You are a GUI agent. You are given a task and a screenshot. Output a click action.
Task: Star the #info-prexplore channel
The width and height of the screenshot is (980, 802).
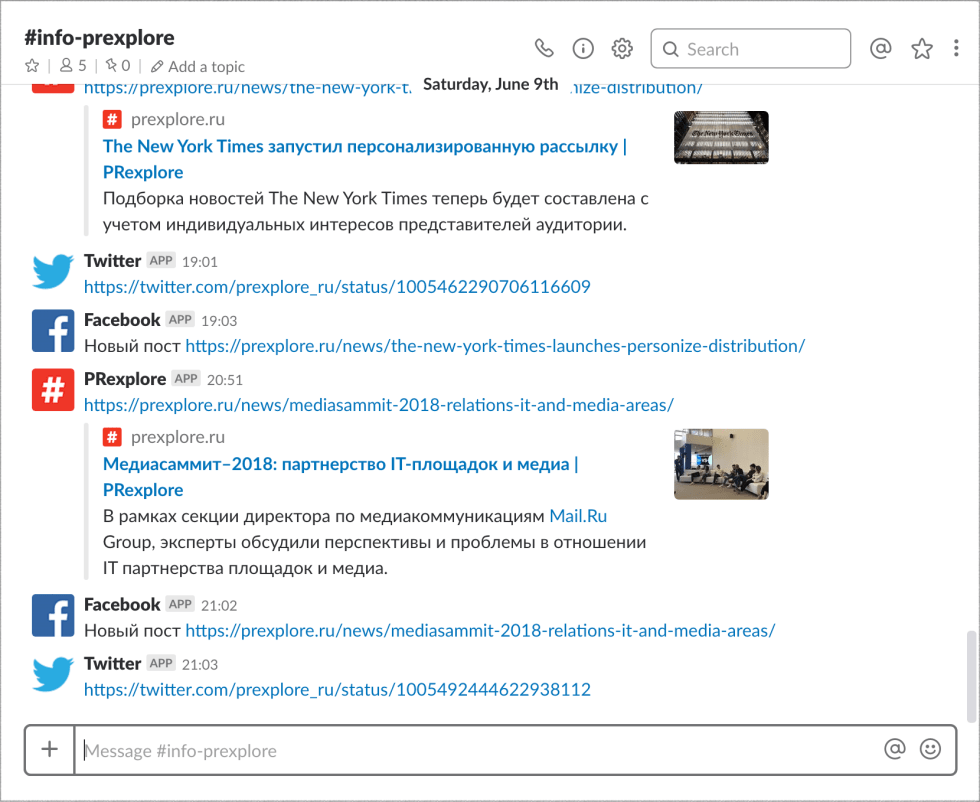coord(32,66)
